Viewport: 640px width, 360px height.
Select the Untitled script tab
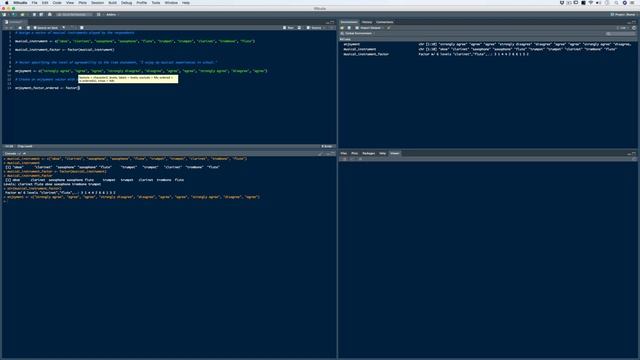point(15,22)
